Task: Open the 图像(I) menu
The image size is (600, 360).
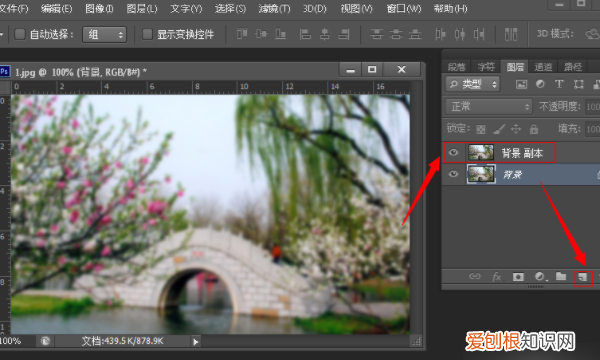Action: (x=99, y=8)
